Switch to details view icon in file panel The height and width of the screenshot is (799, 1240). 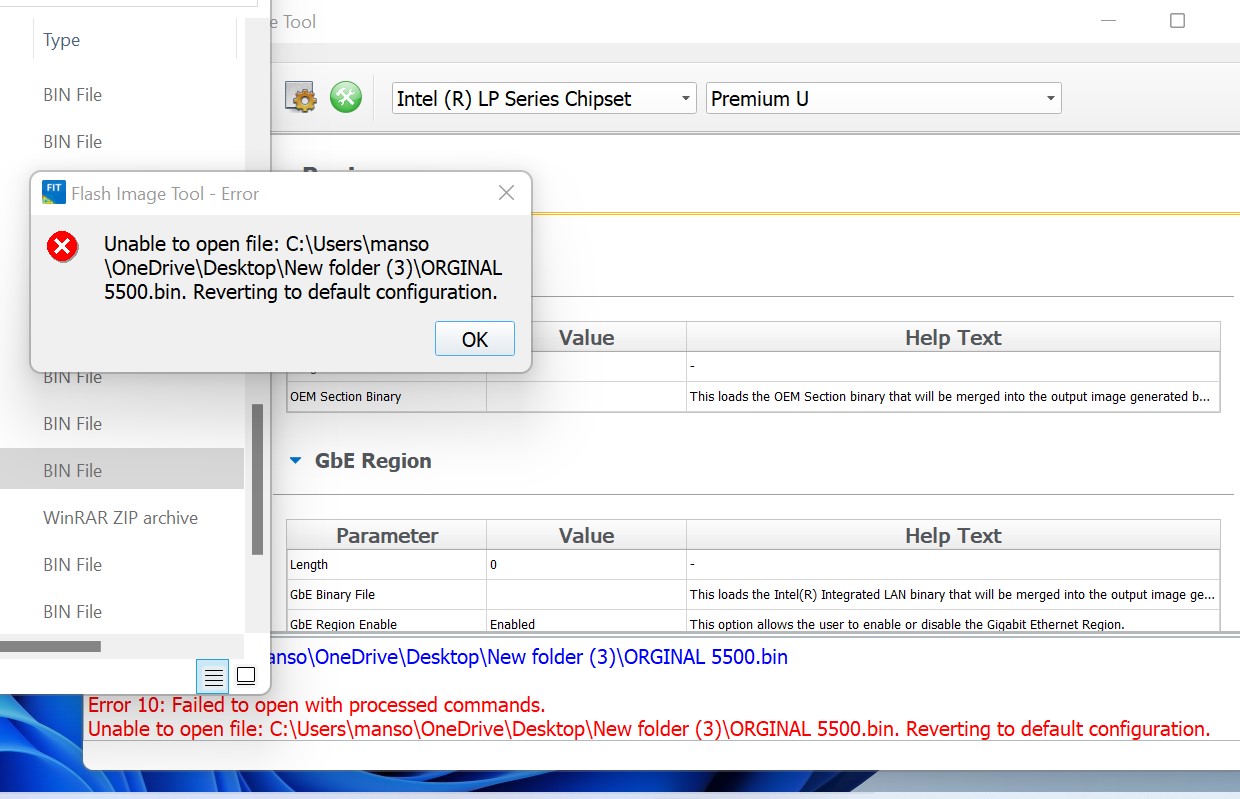pyautogui.click(x=213, y=676)
